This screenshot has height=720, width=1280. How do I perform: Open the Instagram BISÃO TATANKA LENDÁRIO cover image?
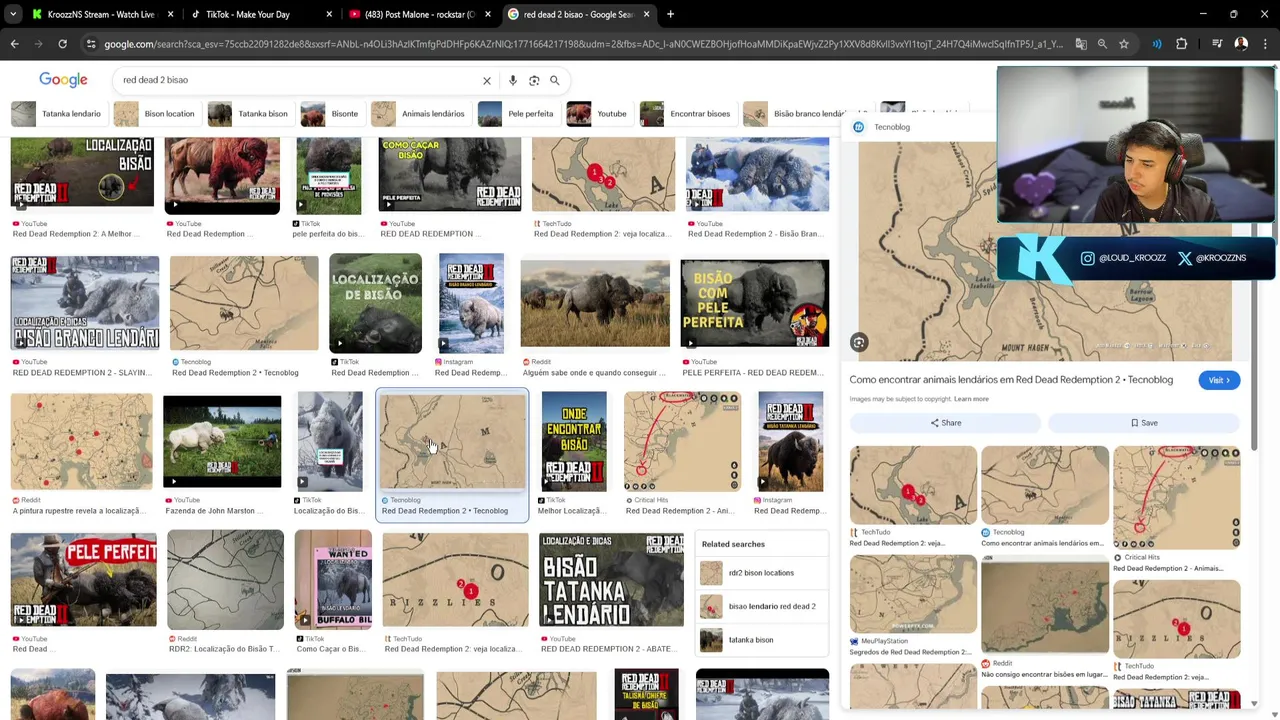791,441
